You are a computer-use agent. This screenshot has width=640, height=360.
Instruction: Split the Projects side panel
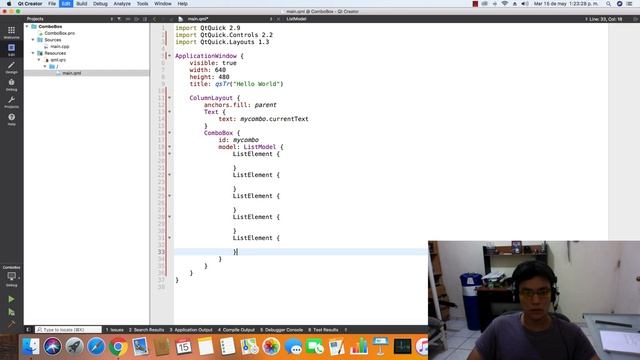[x=136, y=19]
